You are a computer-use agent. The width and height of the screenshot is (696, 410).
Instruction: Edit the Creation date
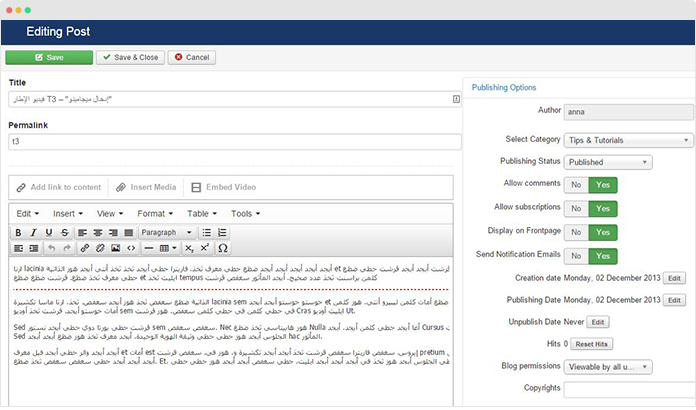674,278
